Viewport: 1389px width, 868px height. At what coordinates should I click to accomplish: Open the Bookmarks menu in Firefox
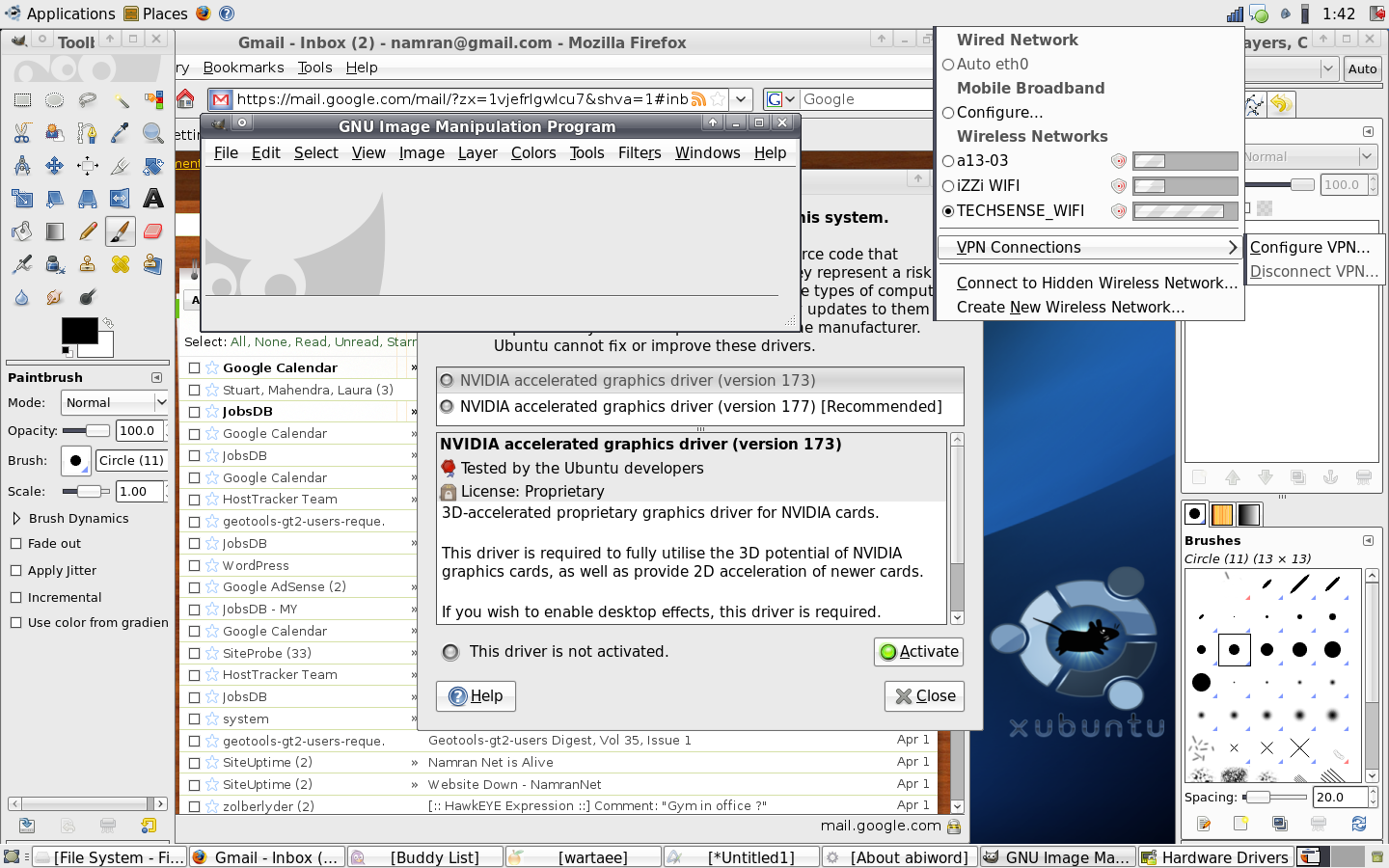tap(243, 68)
